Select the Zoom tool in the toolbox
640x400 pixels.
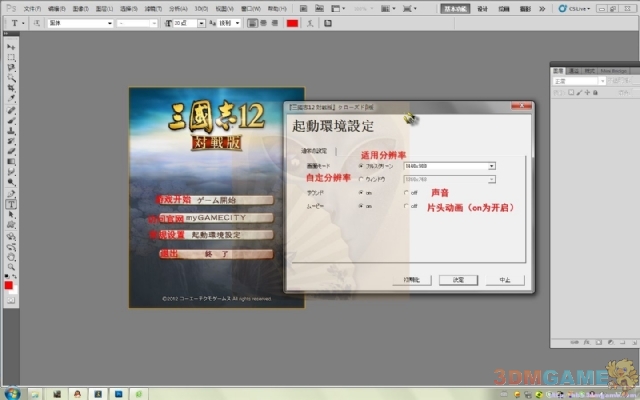[x=11, y=267]
